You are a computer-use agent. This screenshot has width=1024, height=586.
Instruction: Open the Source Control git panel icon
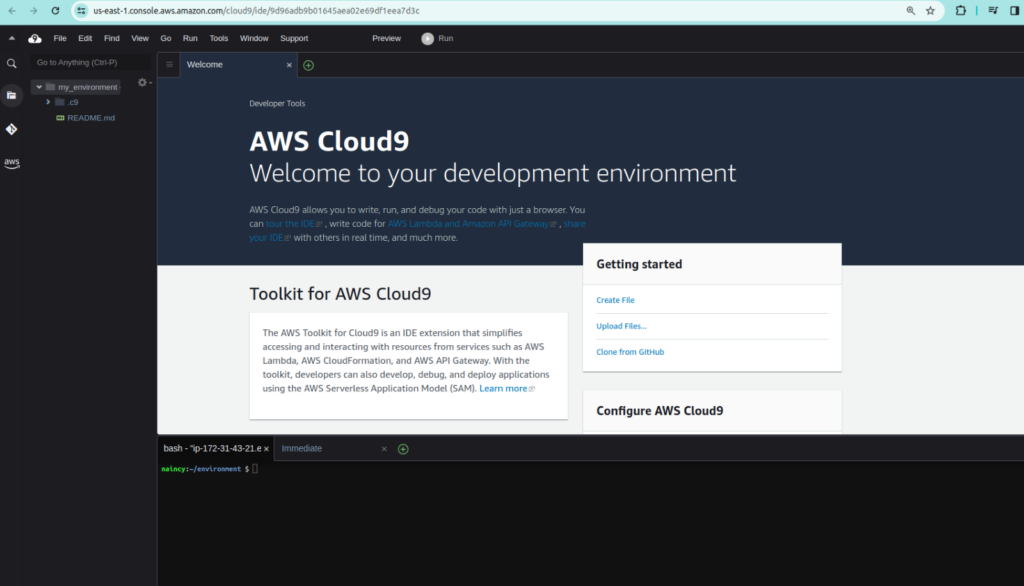(12, 129)
